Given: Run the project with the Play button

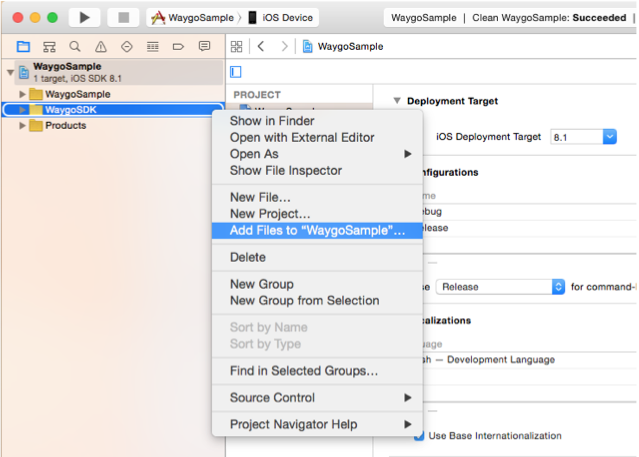Looking at the screenshot, I should 84,18.
